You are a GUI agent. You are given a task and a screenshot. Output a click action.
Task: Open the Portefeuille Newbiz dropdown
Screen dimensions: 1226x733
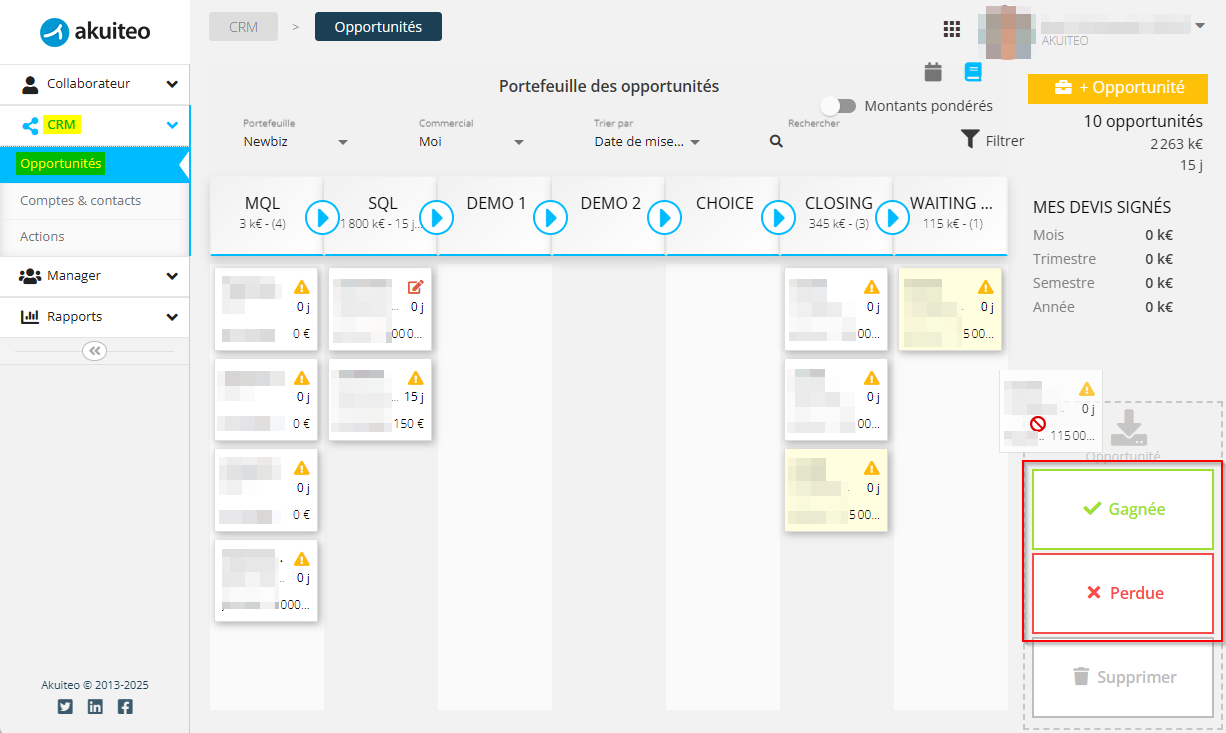coord(295,142)
